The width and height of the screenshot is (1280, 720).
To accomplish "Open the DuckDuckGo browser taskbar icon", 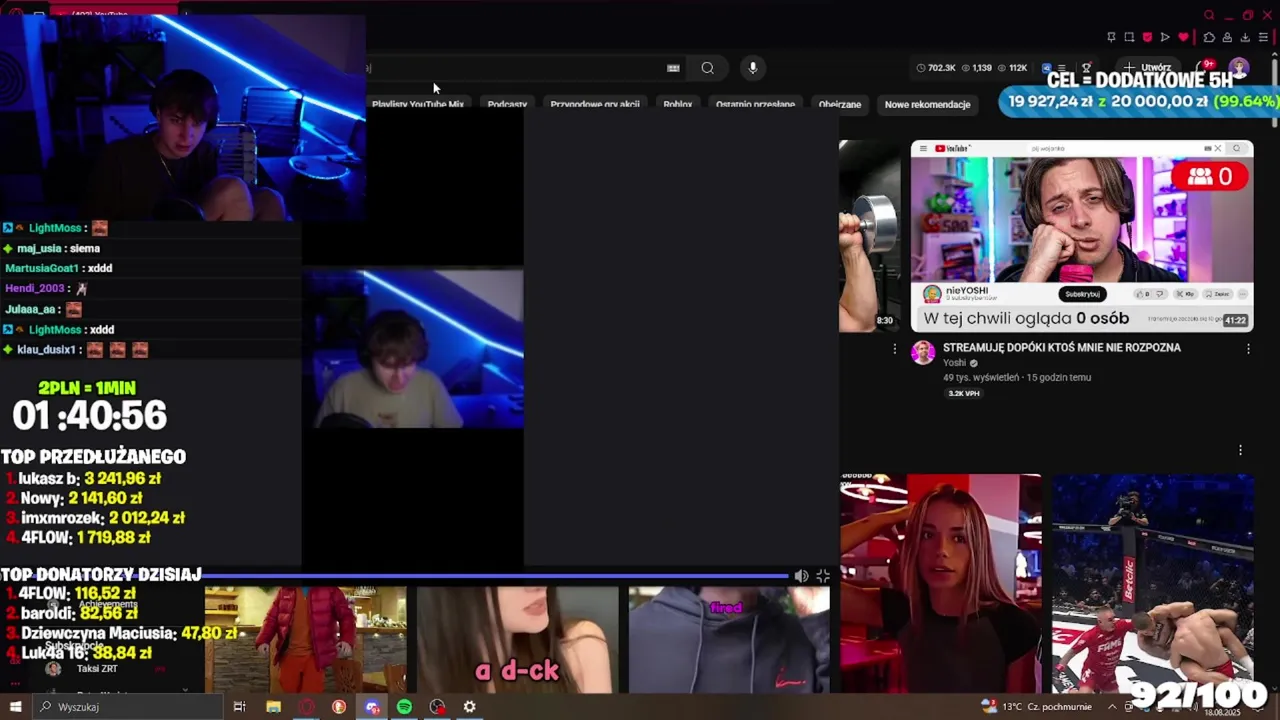I will pyautogui.click(x=339, y=707).
